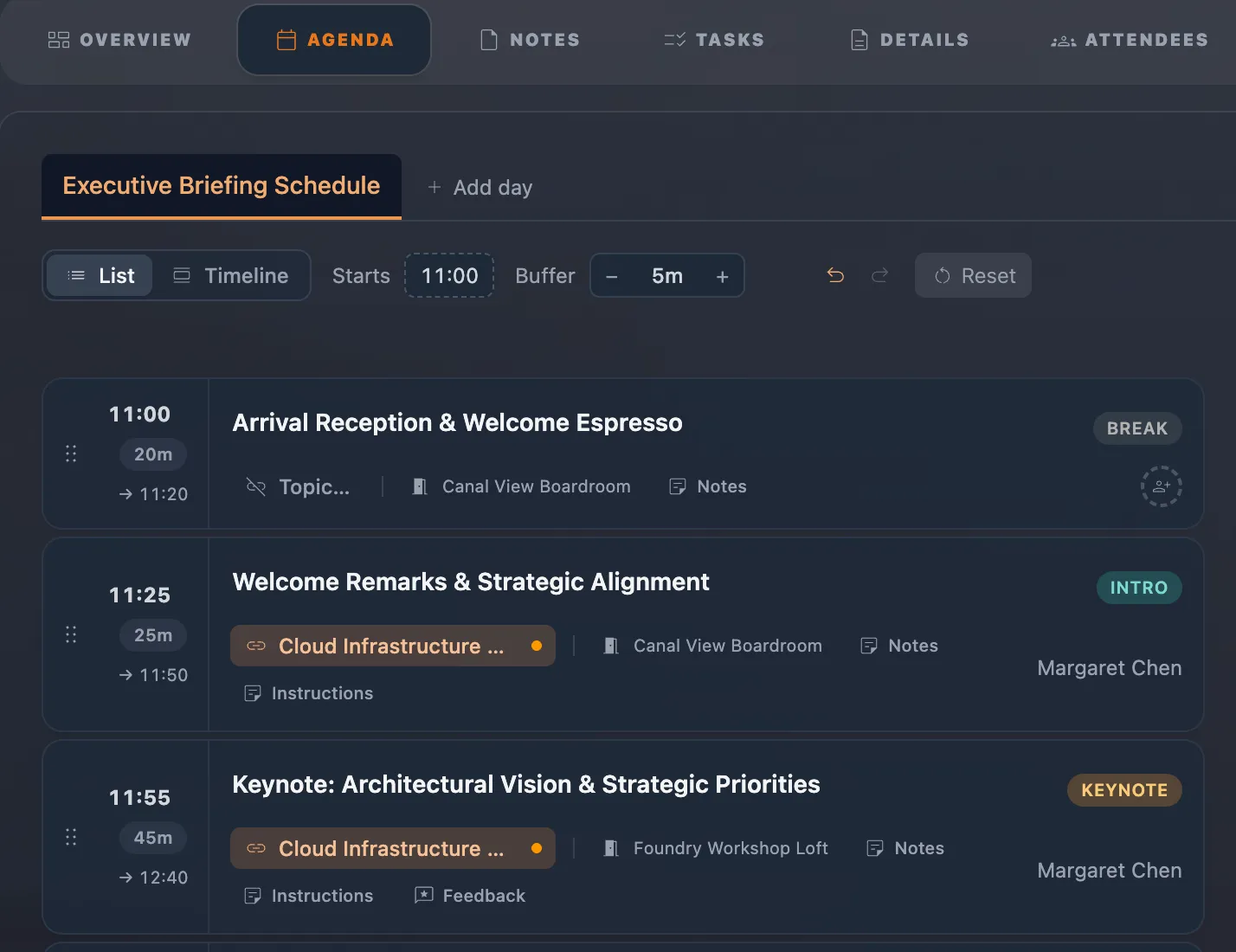Viewport: 1236px width, 952px height.
Task: Change the 45m duration of the Keynote
Action: pyautogui.click(x=153, y=838)
